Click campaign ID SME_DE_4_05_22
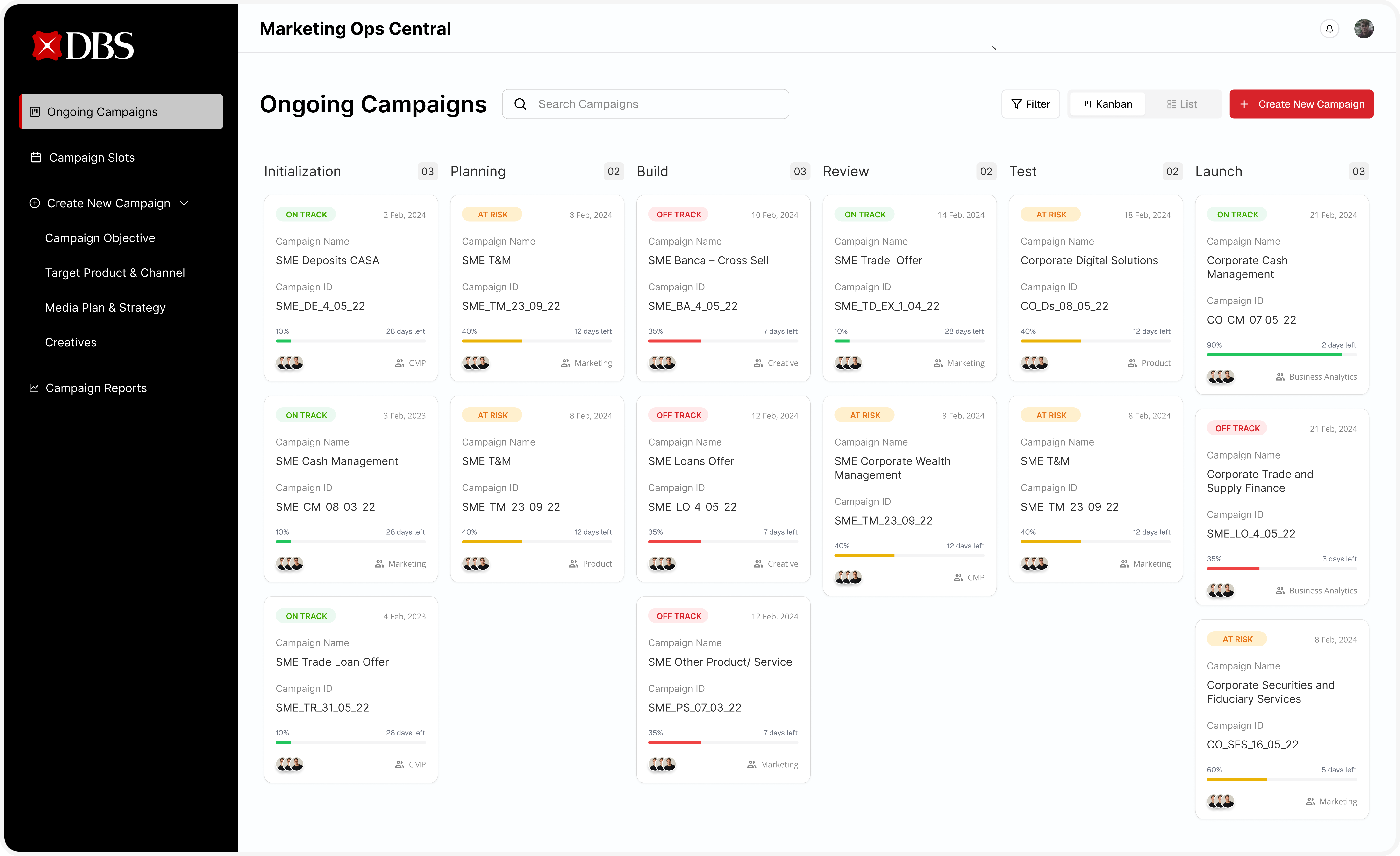Image resolution: width=1400 pixels, height=856 pixels. [321, 306]
